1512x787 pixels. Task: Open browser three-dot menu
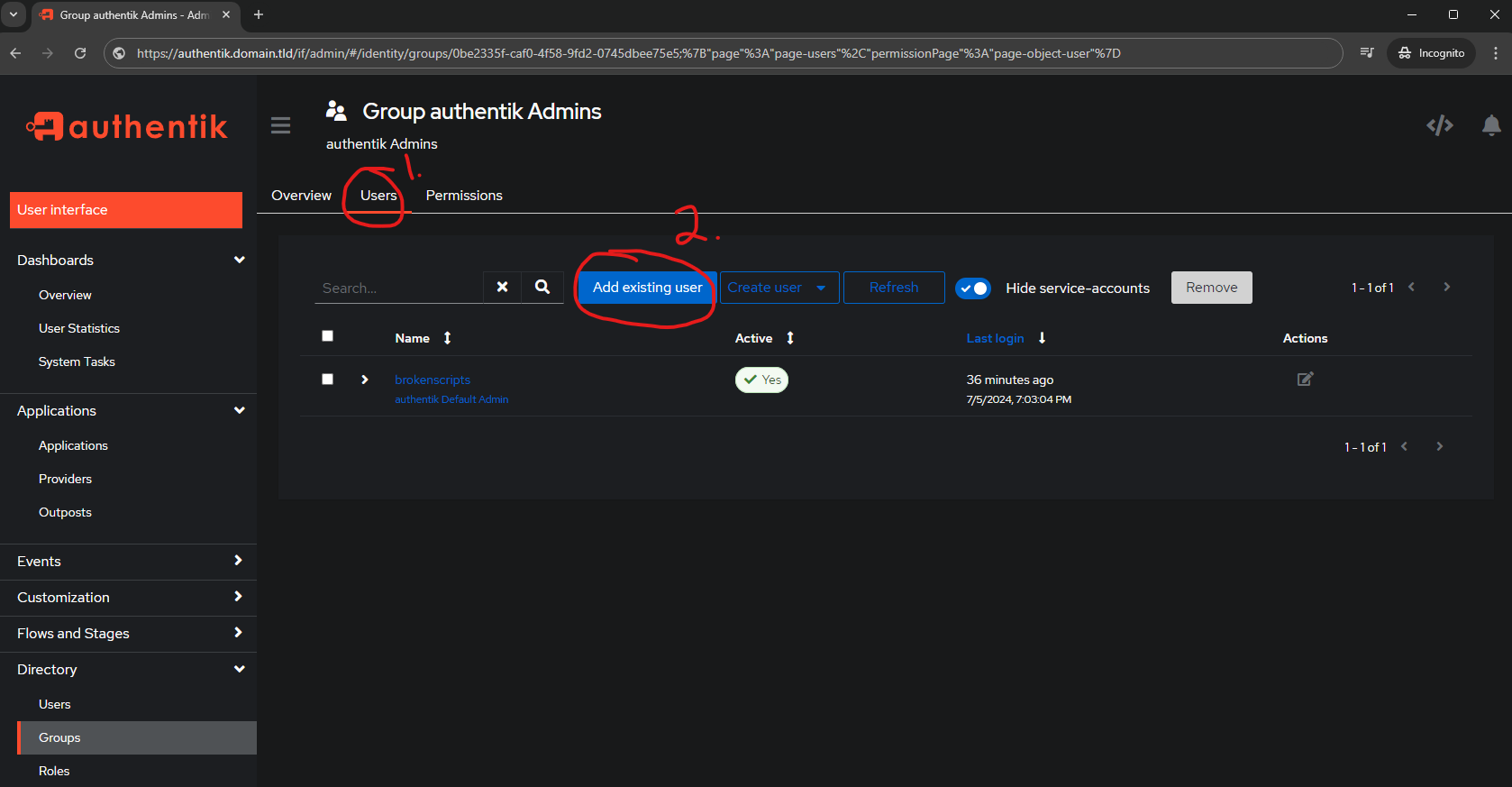(x=1496, y=53)
